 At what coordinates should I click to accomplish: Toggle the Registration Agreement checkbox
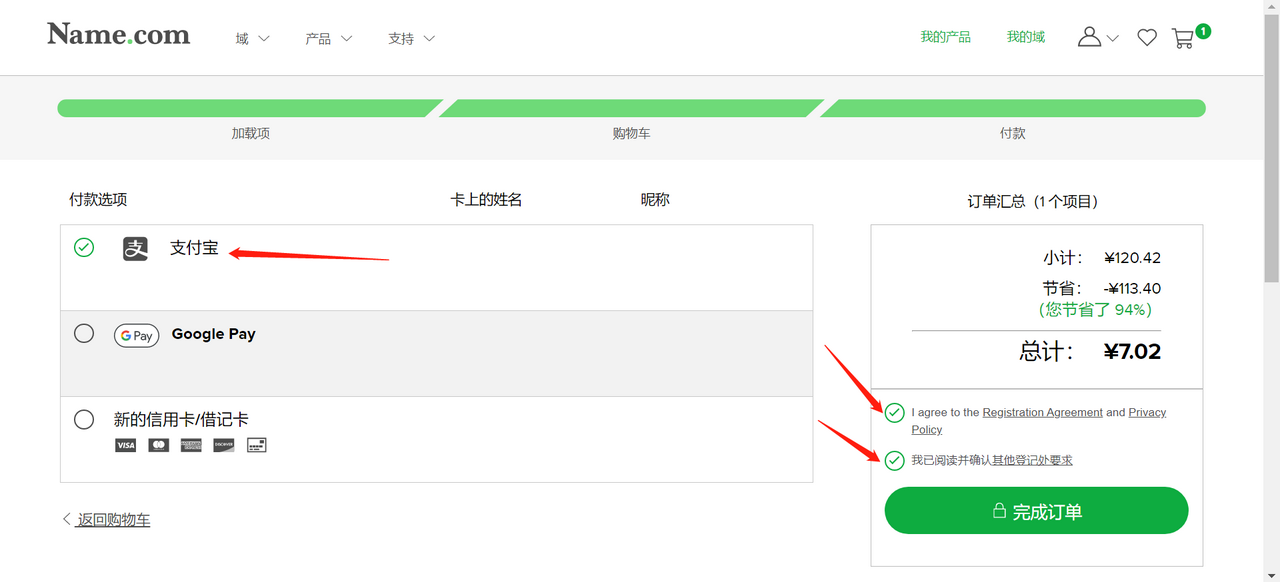point(894,413)
